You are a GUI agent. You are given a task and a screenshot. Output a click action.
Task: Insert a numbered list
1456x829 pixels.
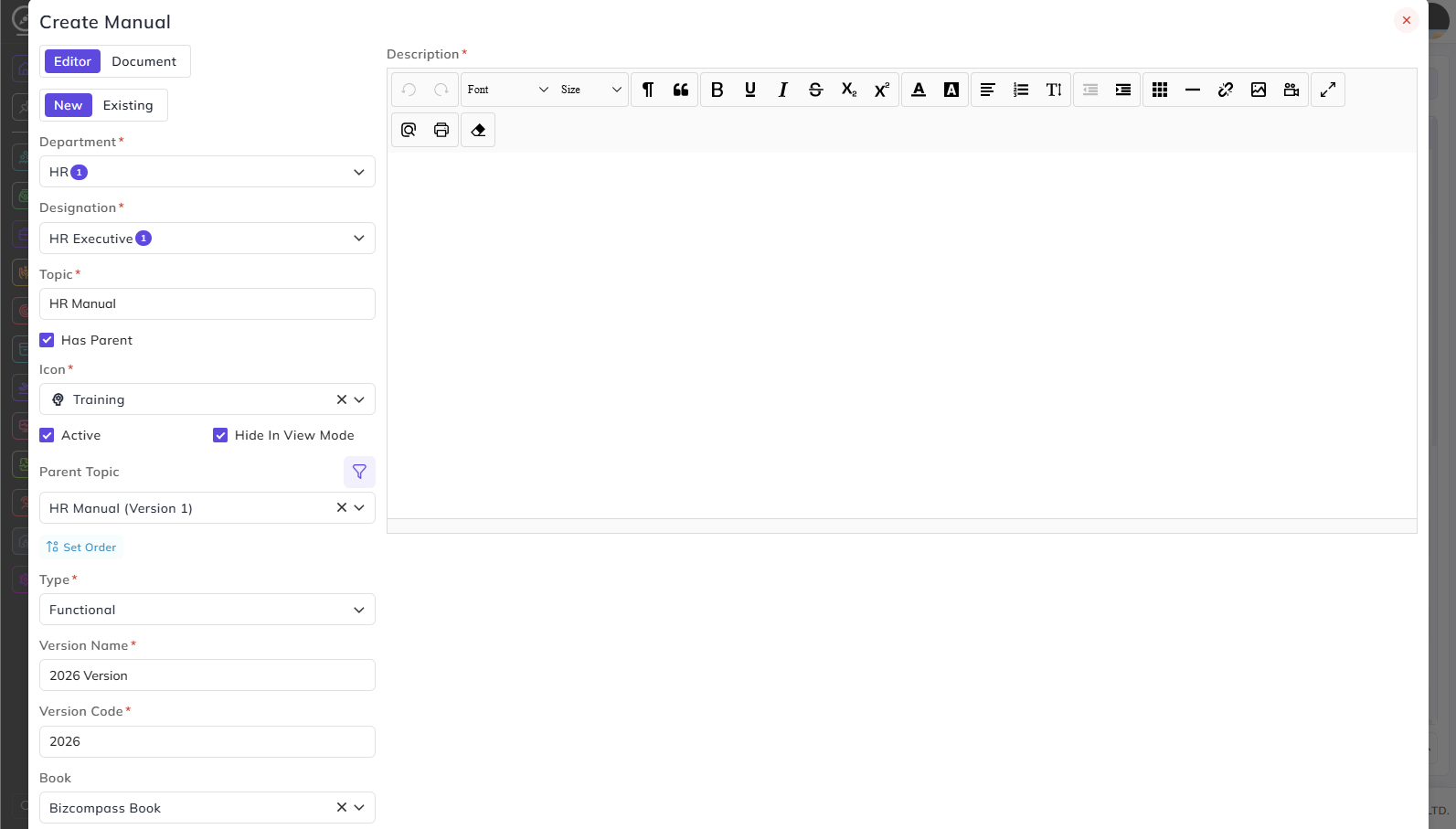(1021, 90)
